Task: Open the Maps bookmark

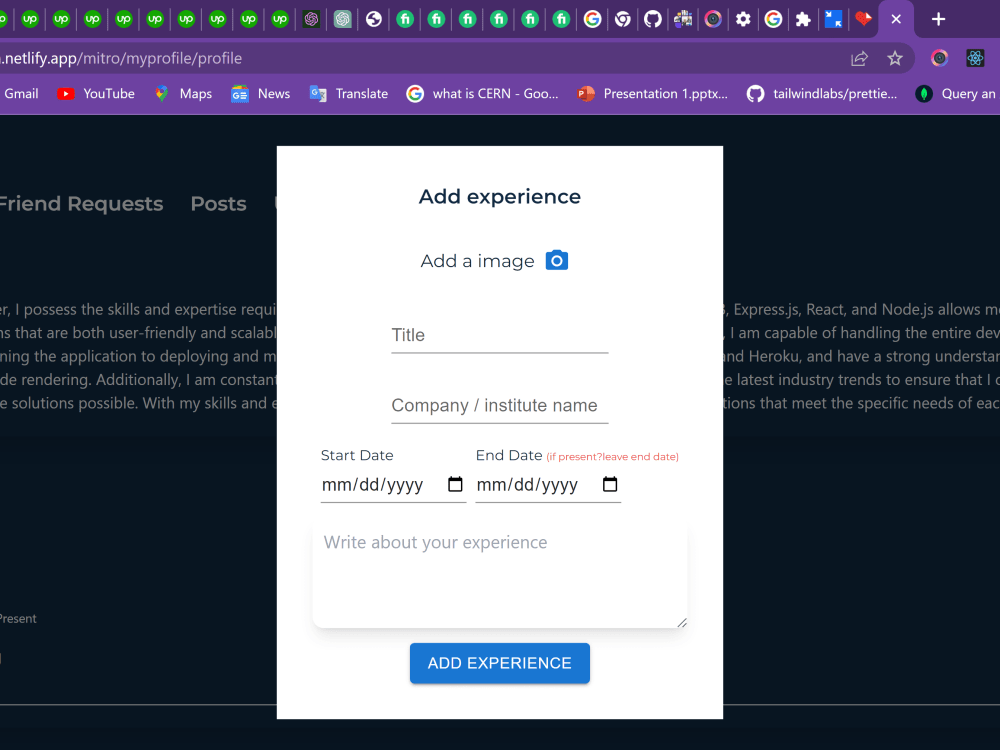Action: click(183, 94)
